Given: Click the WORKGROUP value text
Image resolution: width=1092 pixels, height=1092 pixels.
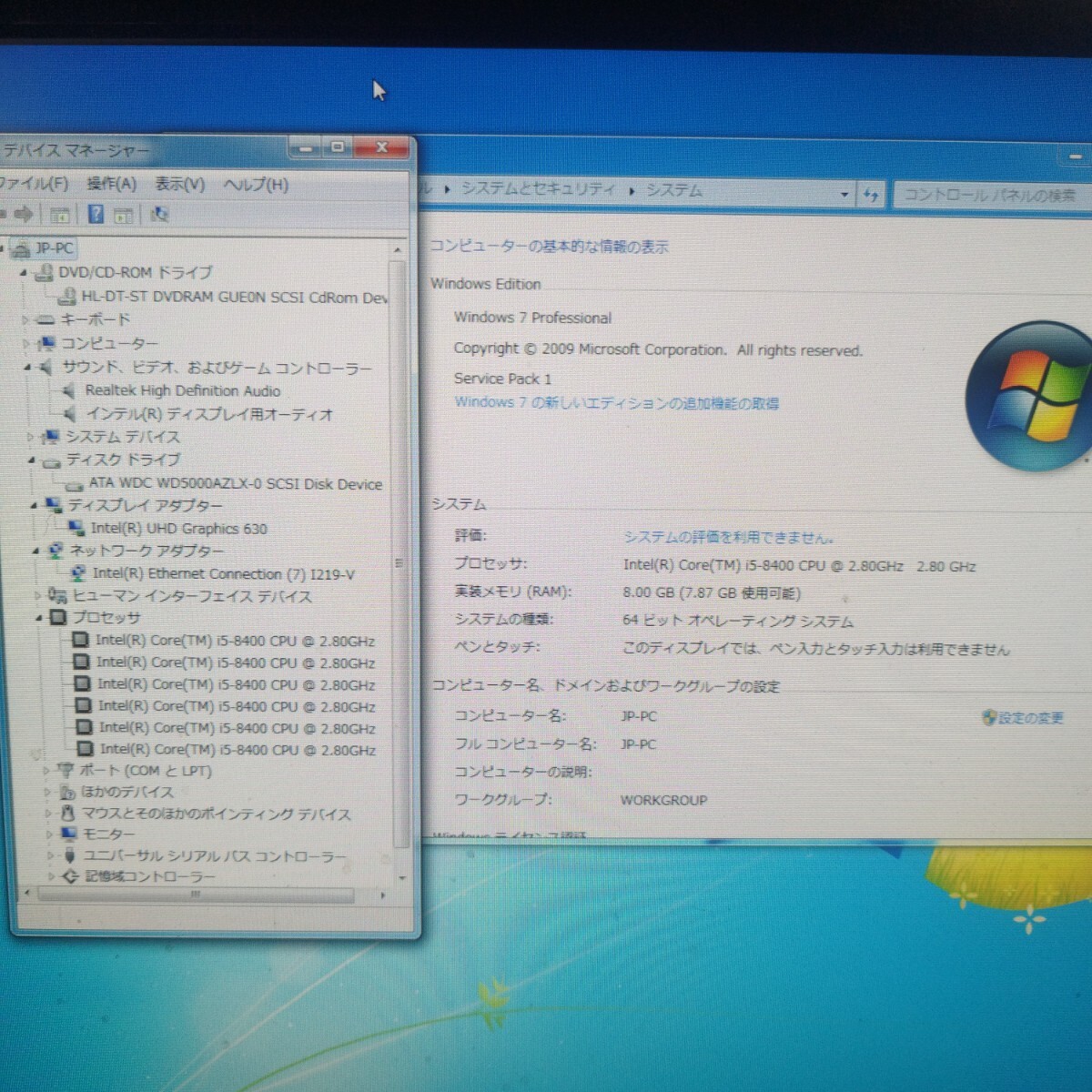Looking at the screenshot, I should click(x=663, y=800).
